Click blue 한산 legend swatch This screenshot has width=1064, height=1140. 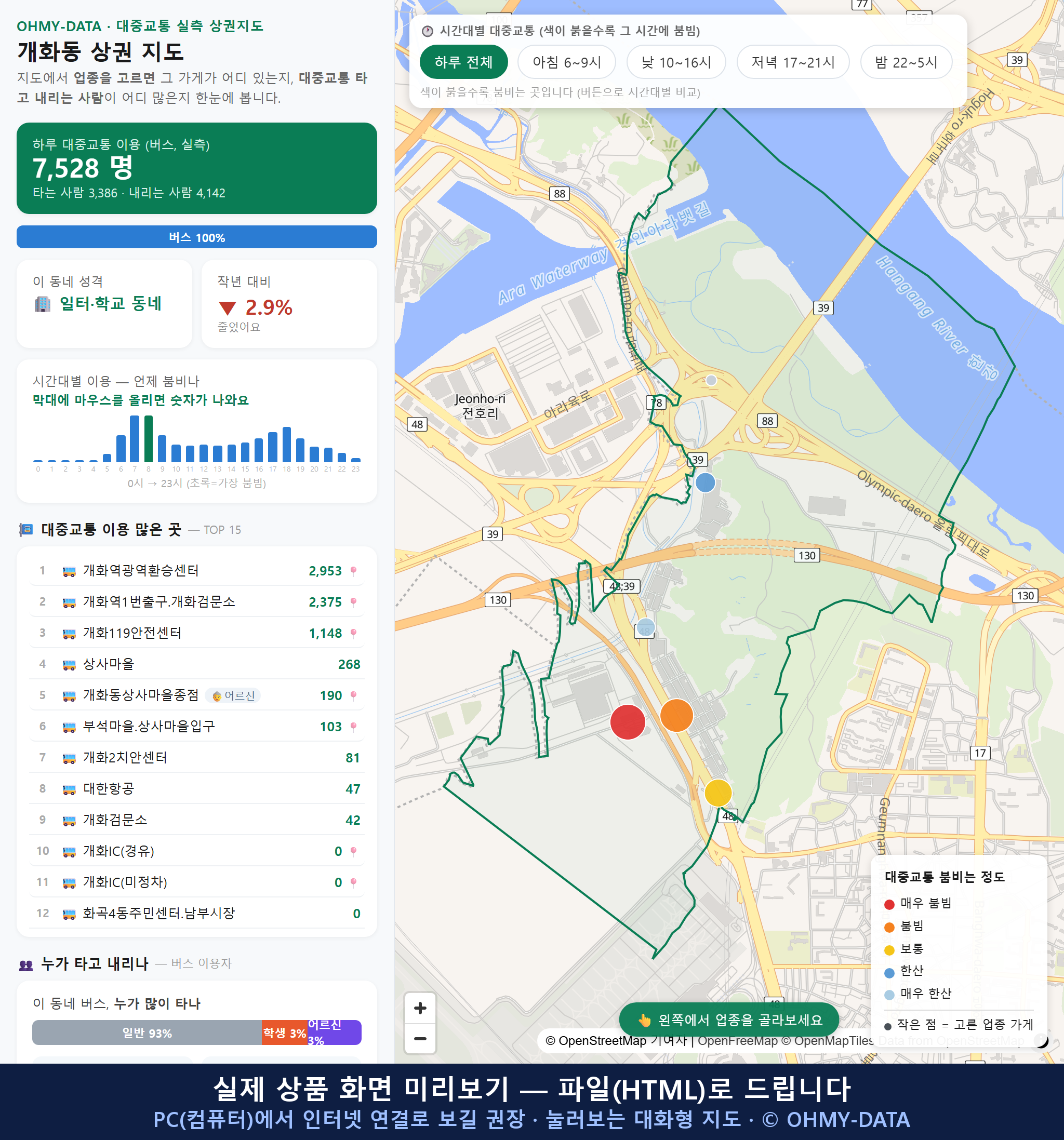click(x=889, y=973)
